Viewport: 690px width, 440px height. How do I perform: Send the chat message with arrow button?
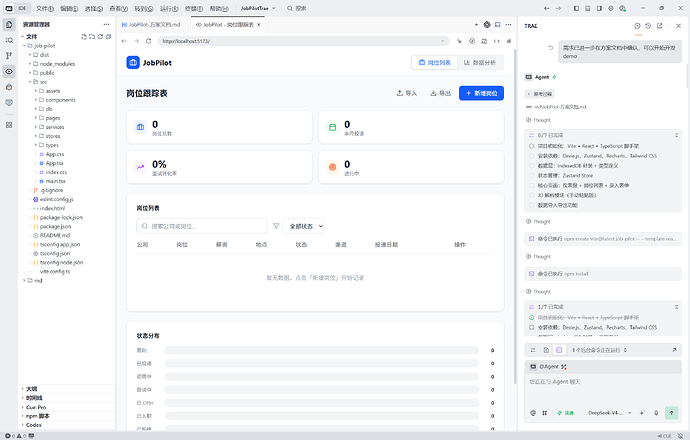tap(672, 413)
